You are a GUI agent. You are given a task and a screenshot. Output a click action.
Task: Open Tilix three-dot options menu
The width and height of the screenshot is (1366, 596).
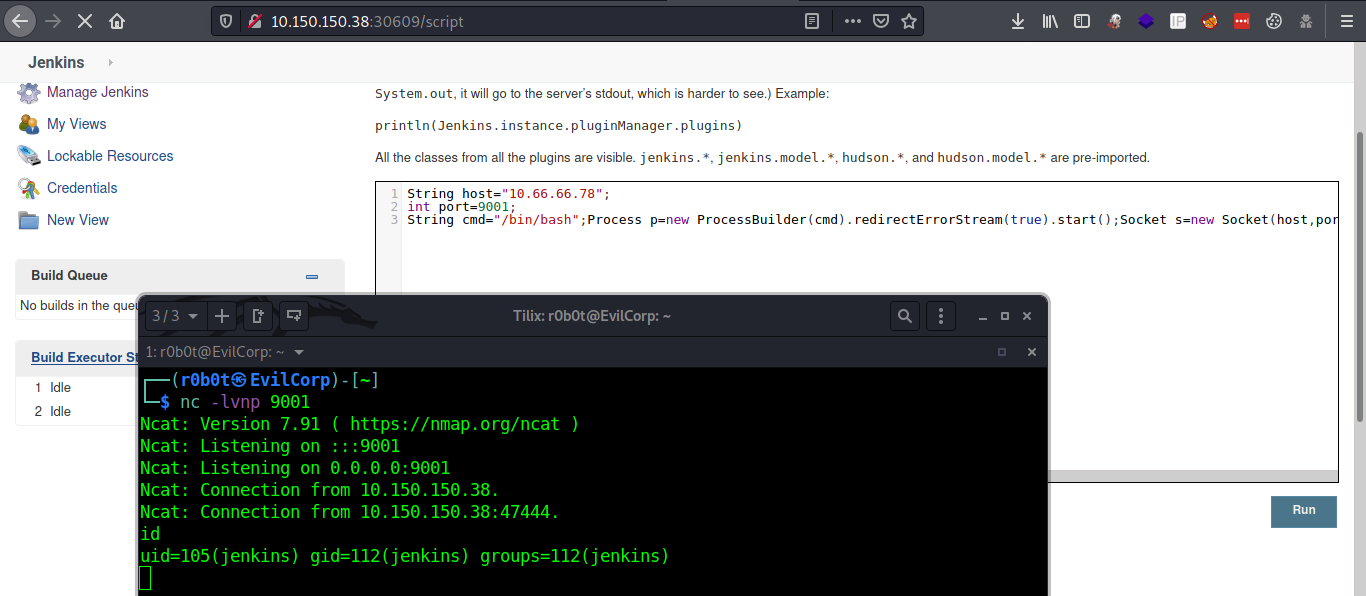point(940,316)
